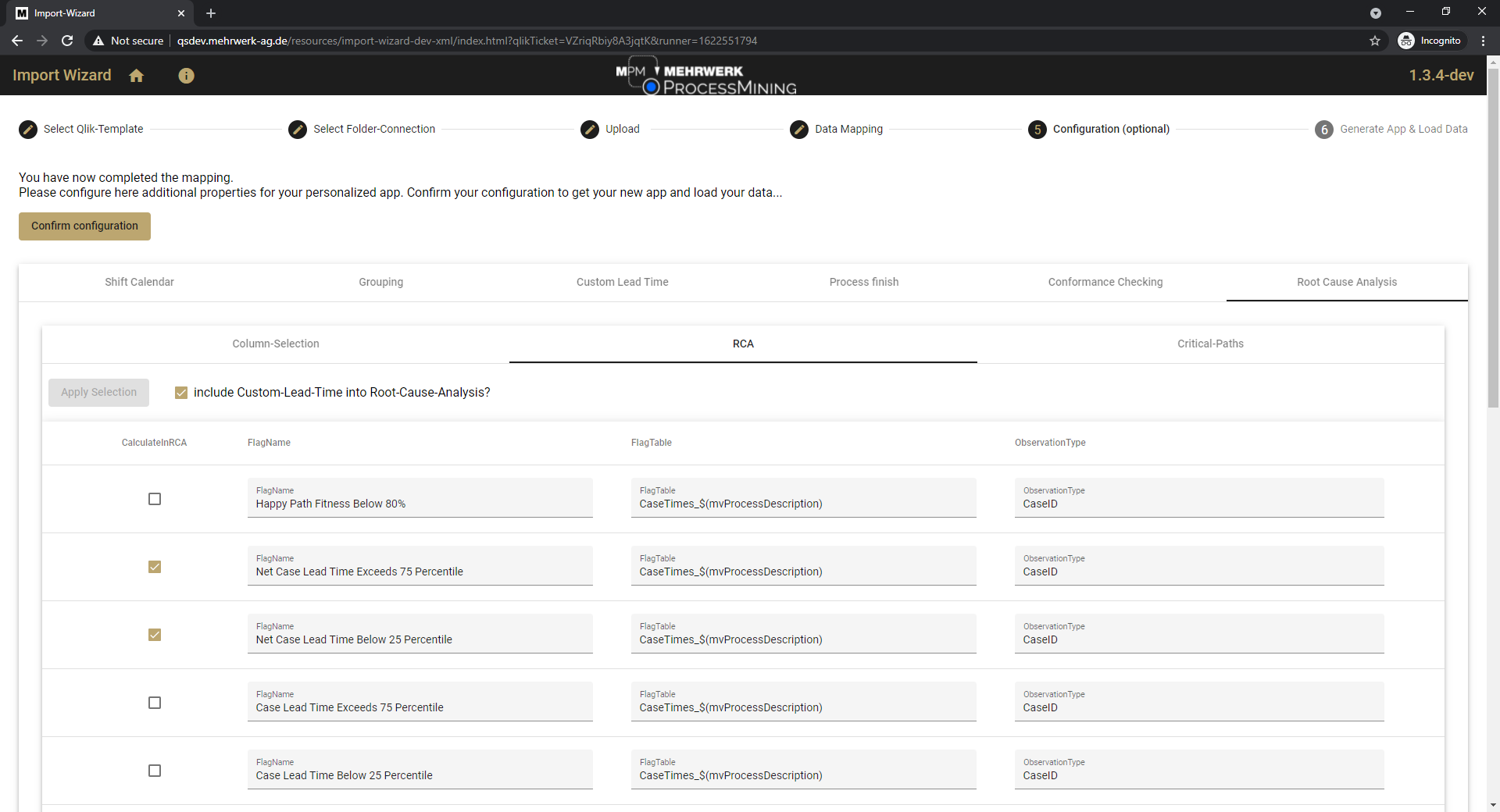Click Data Mapping step label
Screen dimensions: 1500x812
[848, 129]
